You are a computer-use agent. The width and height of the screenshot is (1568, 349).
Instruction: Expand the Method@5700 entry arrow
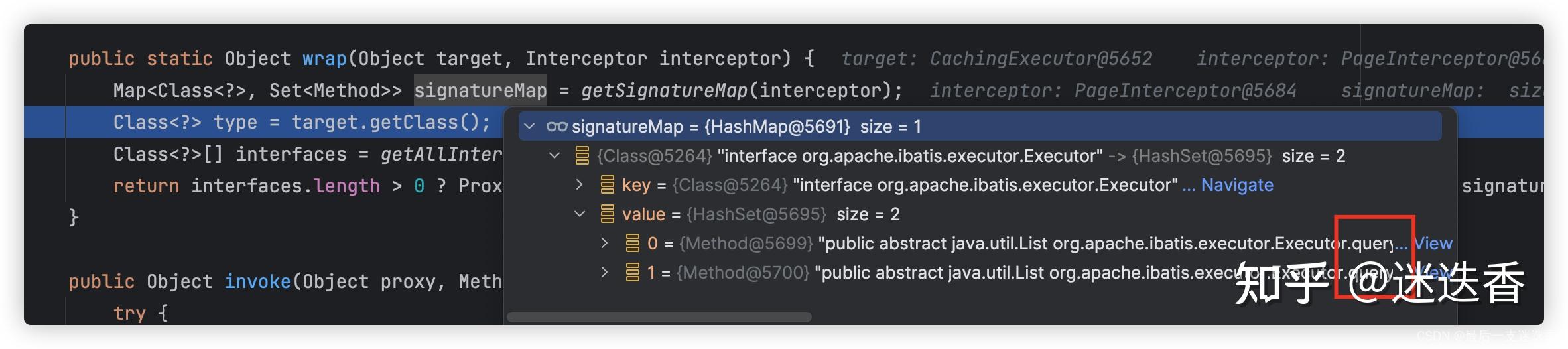coord(604,272)
